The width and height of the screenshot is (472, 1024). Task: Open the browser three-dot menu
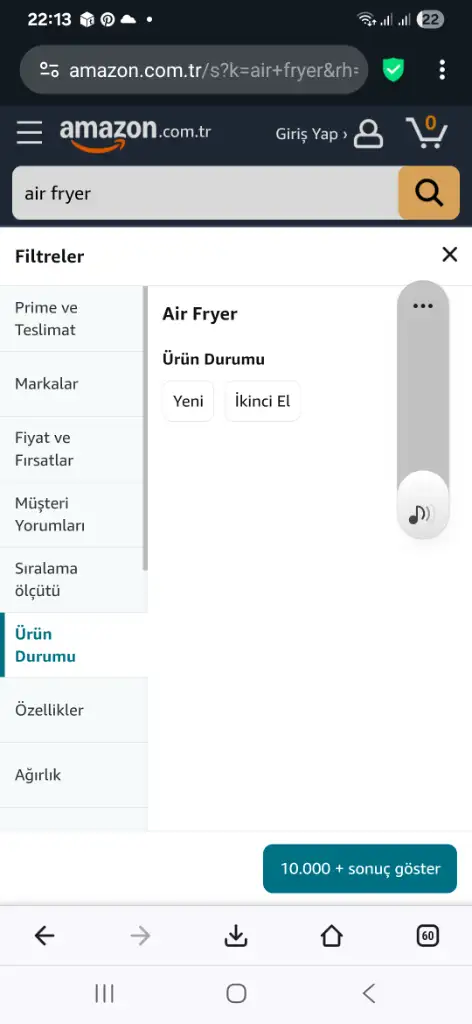[442, 70]
